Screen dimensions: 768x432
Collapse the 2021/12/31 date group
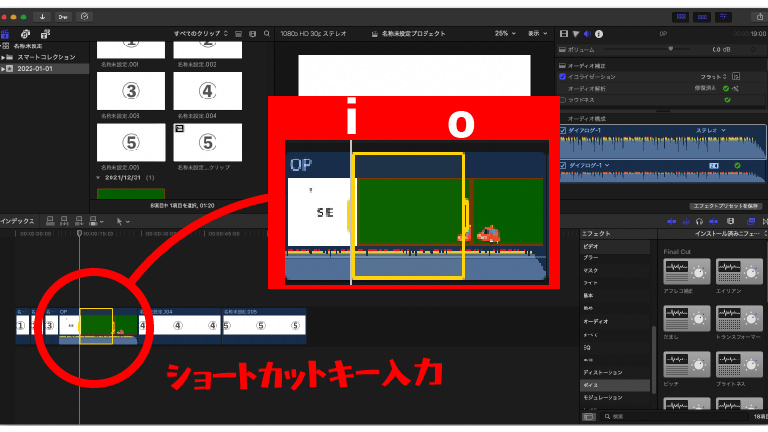[98, 178]
